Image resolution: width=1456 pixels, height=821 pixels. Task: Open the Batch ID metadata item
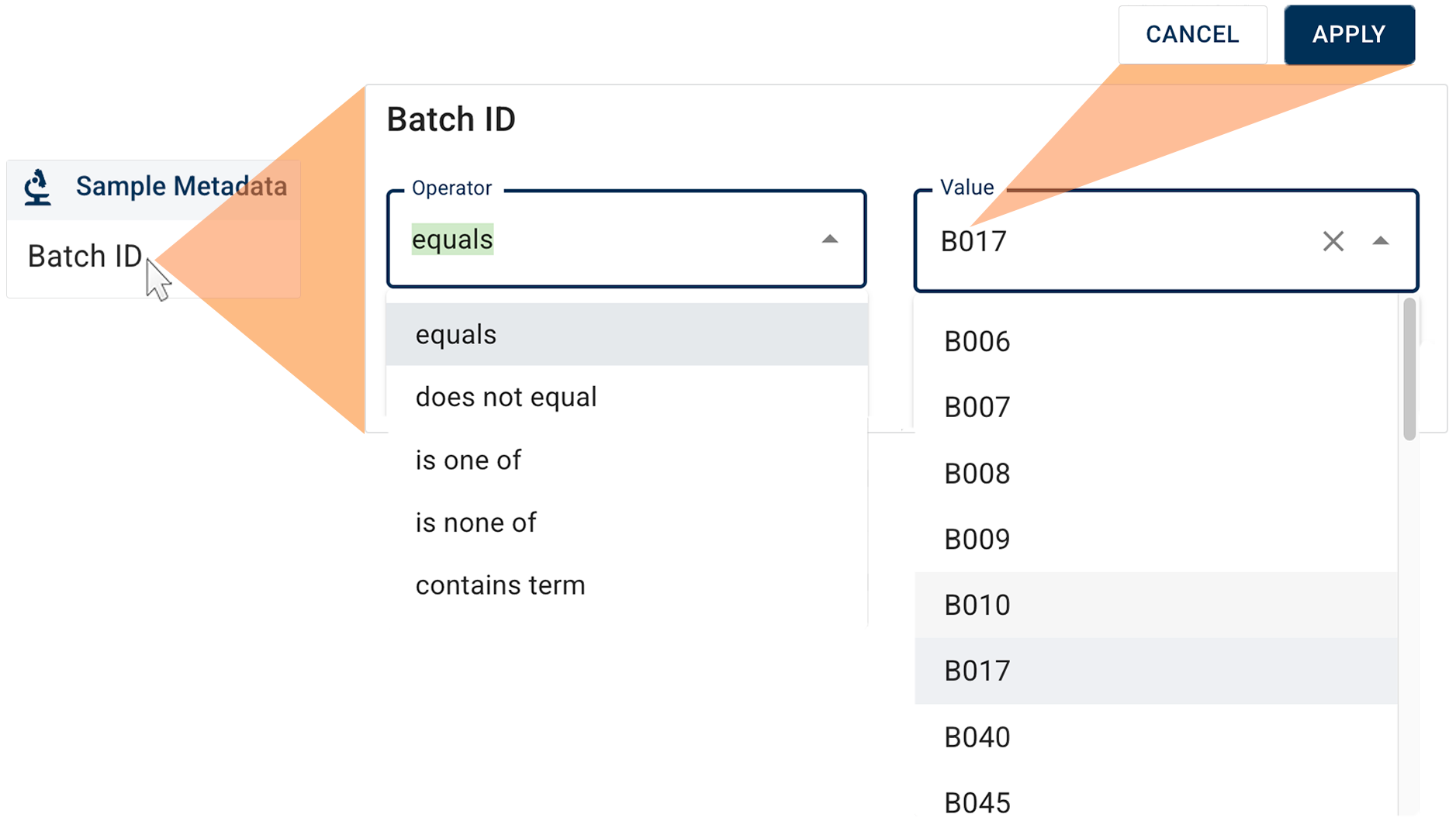85,257
